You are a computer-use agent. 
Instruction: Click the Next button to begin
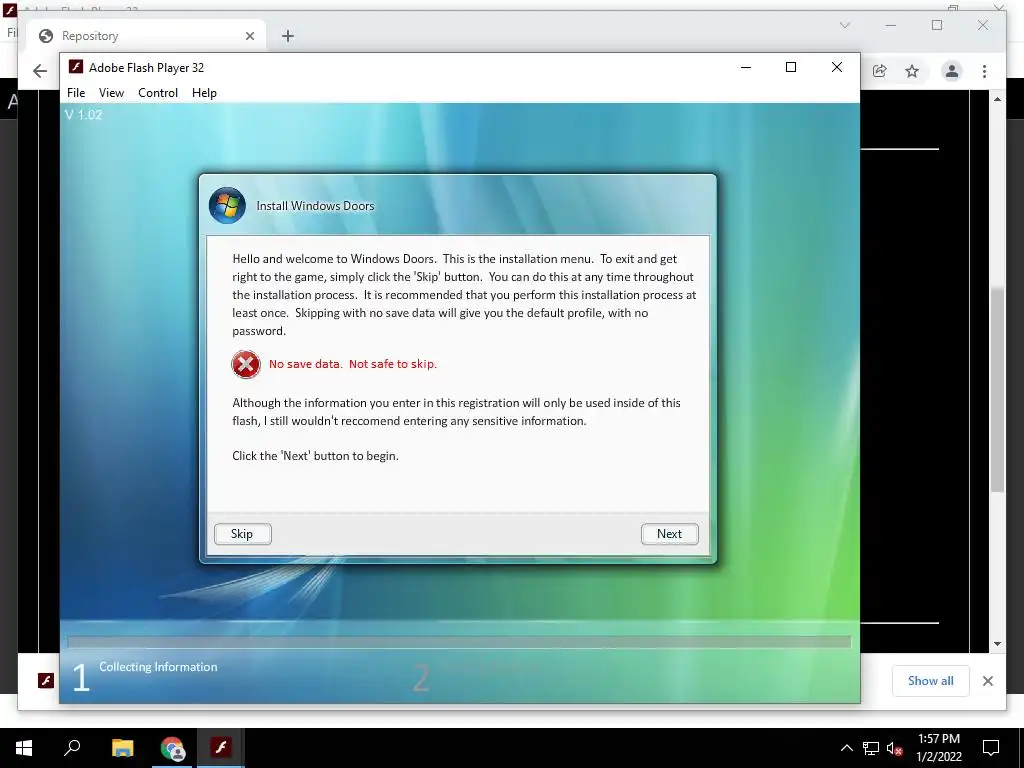pos(669,534)
